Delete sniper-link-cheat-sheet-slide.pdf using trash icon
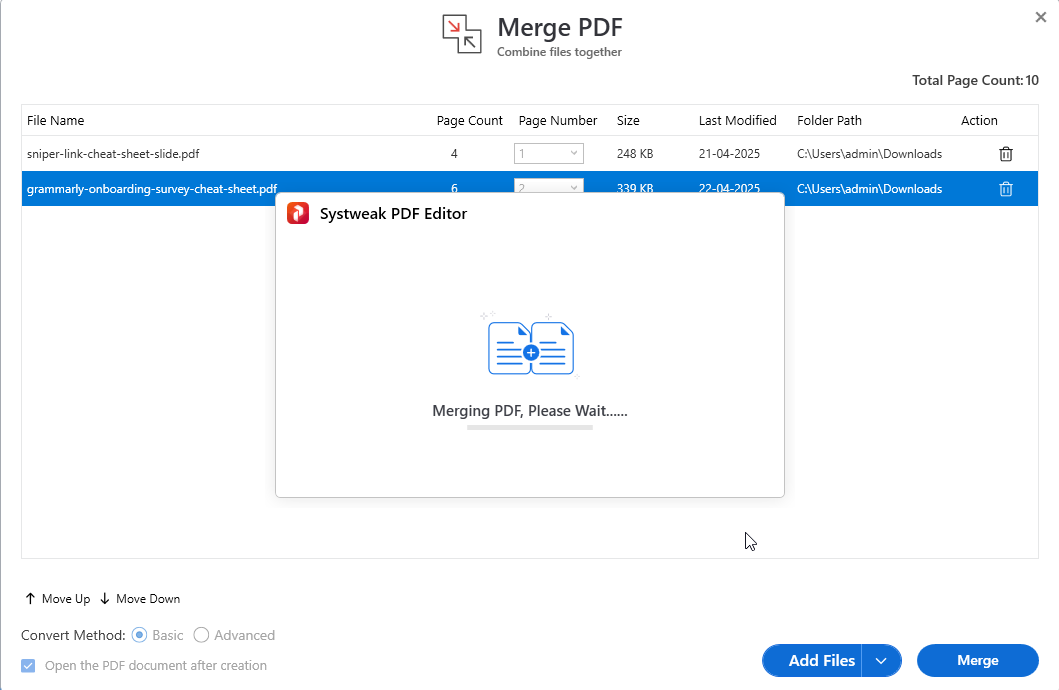 [1006, 154]
